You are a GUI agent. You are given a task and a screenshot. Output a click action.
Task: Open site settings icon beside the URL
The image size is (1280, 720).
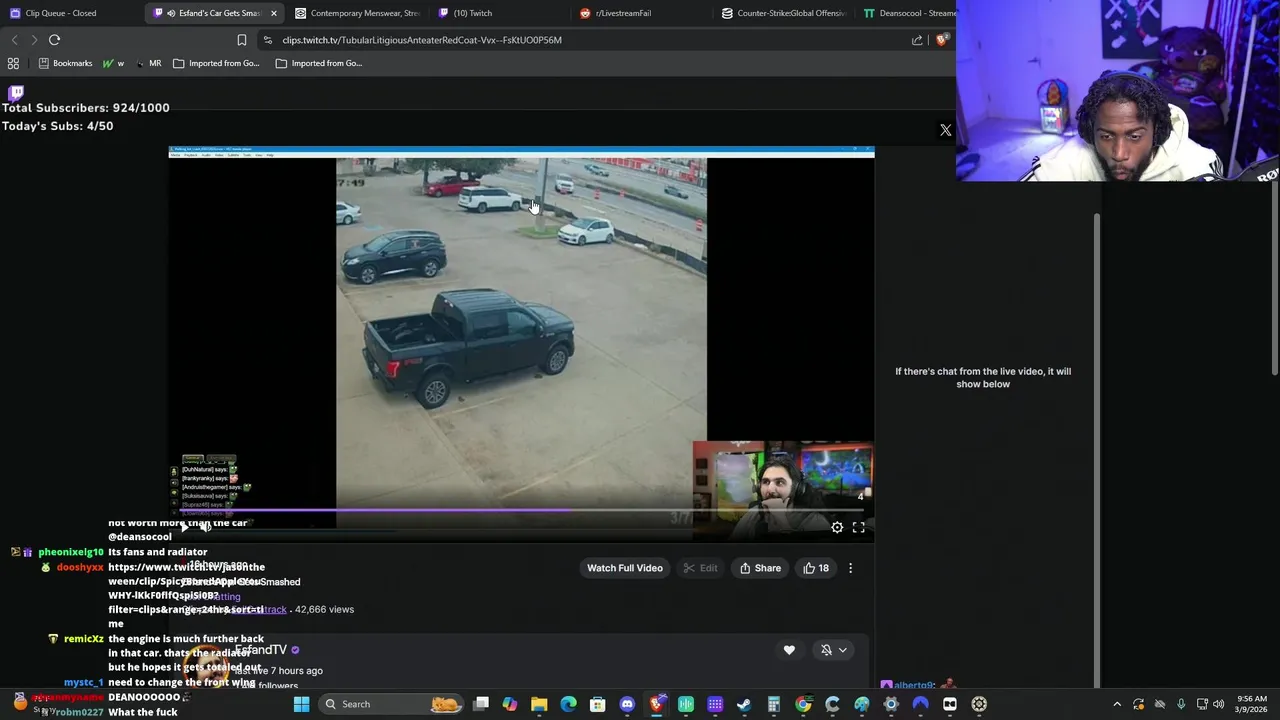[267, 40]
